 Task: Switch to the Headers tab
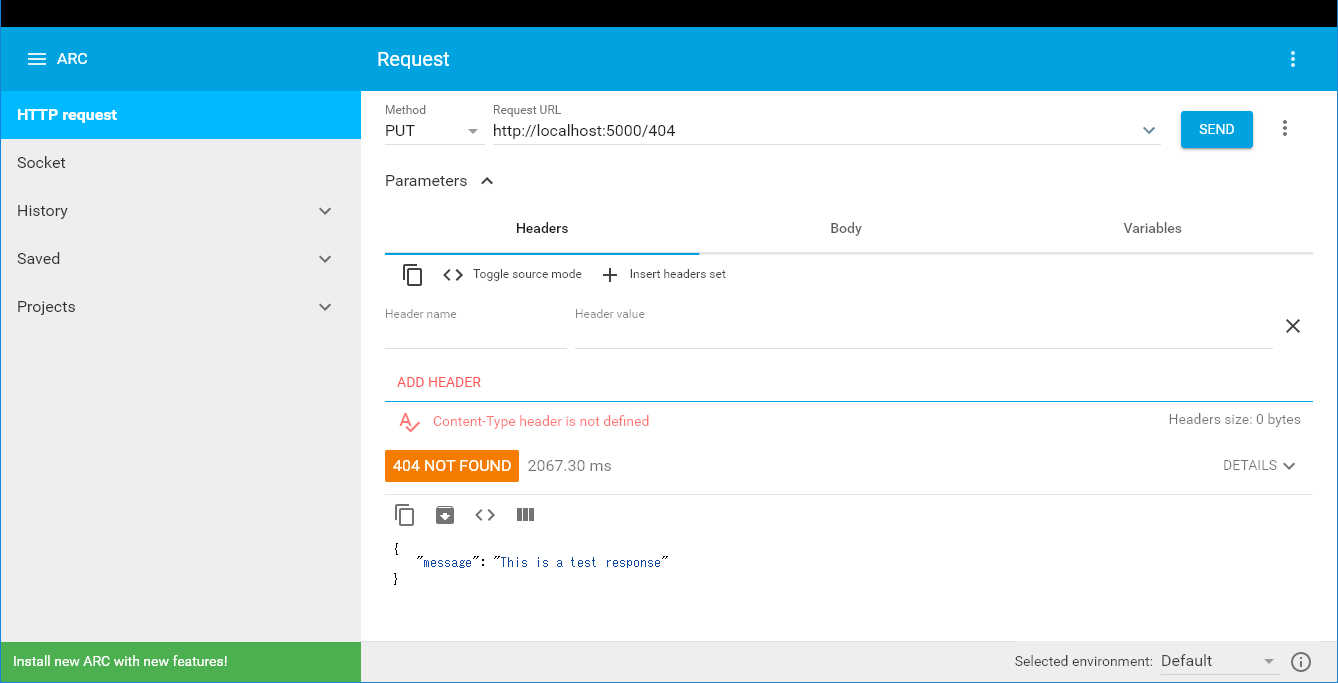pos(542,229)
